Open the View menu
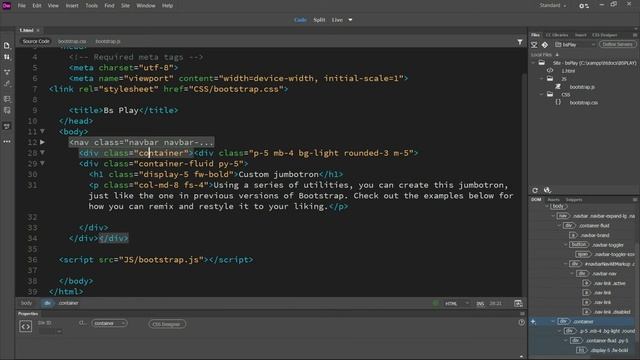 53,6
